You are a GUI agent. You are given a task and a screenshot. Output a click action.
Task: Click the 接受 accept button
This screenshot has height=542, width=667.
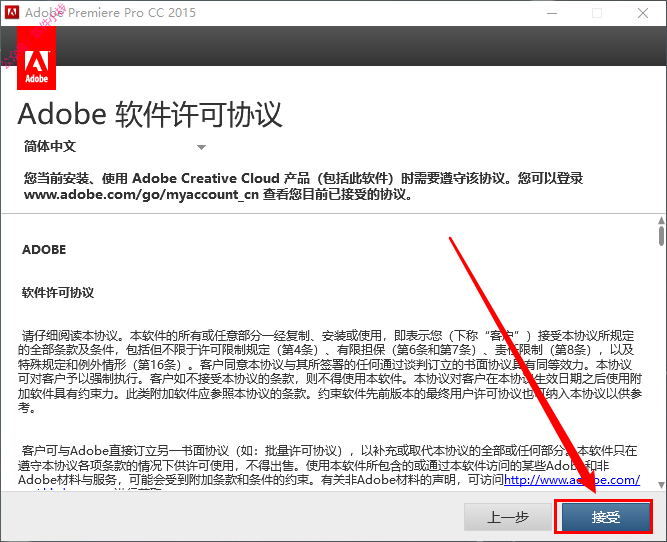click(606, 517)
